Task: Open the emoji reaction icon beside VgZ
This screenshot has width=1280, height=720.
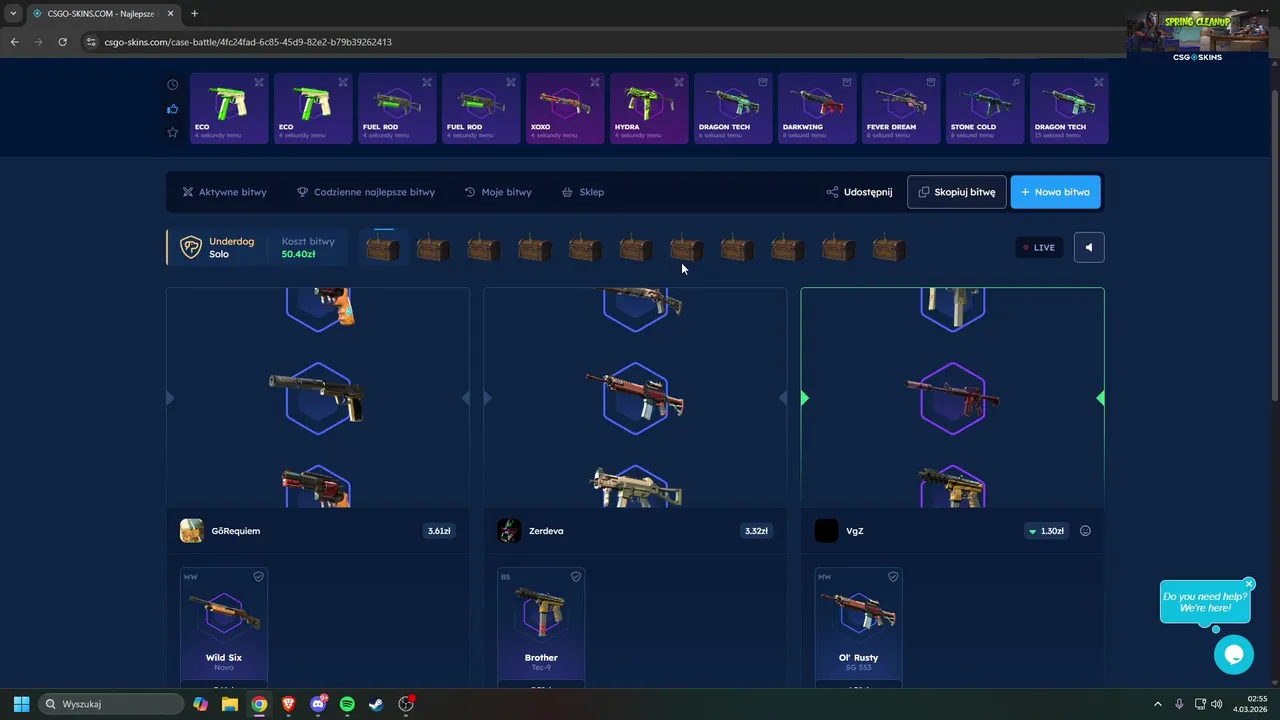Action: pyautogui.click(x=1085, y=531)
